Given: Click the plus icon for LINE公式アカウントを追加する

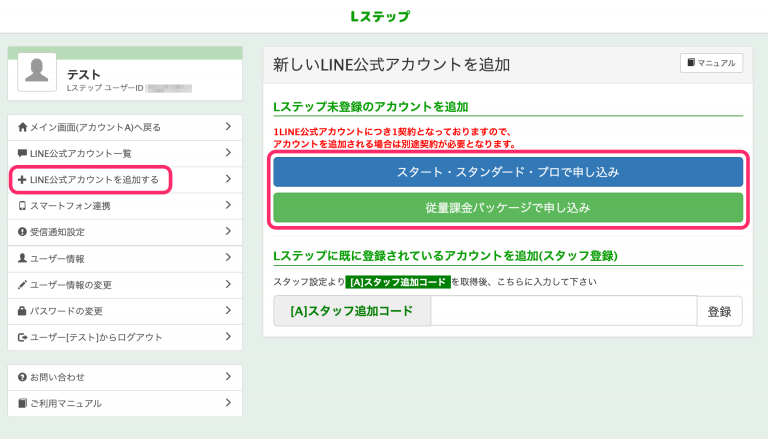Looking at the screenshot, I should (22, 180).
